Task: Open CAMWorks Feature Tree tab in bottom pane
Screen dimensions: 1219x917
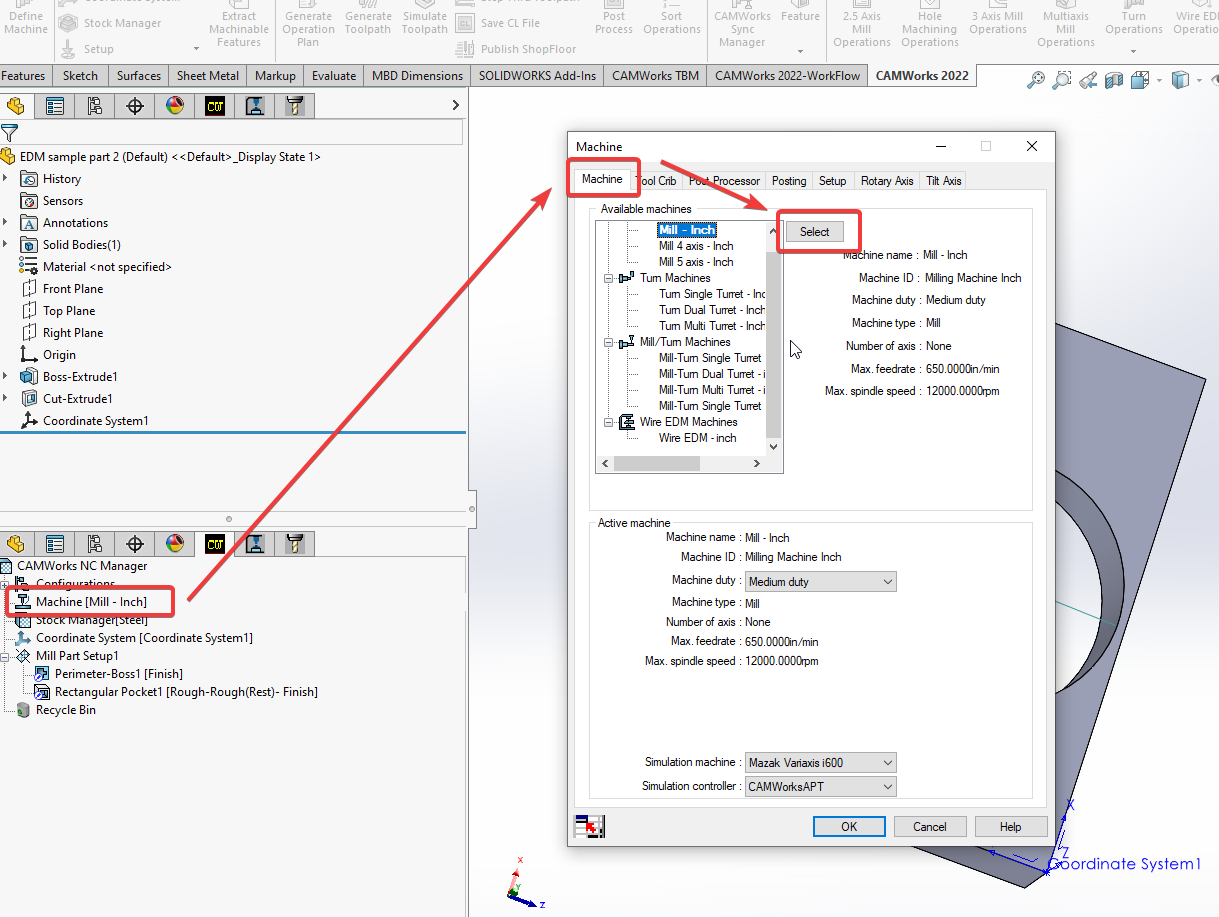Action: [215, 543]
